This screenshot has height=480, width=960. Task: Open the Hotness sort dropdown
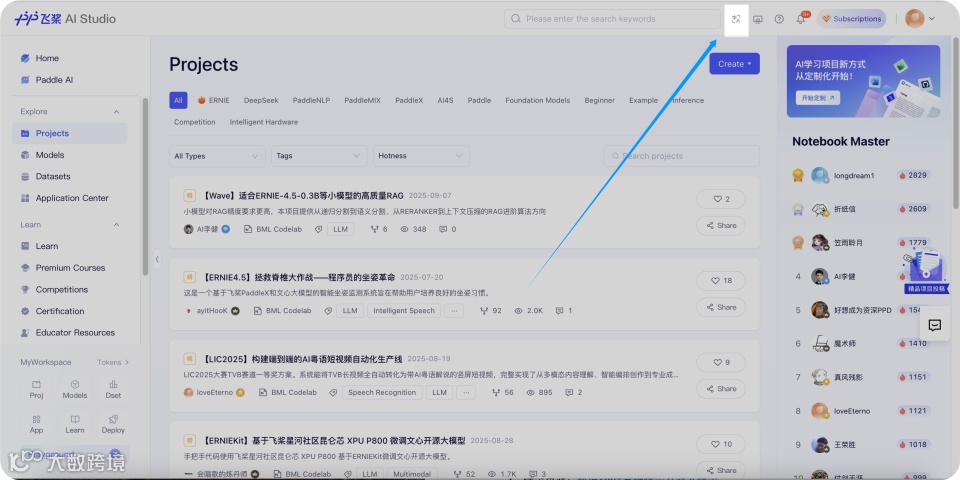(421, 156)
